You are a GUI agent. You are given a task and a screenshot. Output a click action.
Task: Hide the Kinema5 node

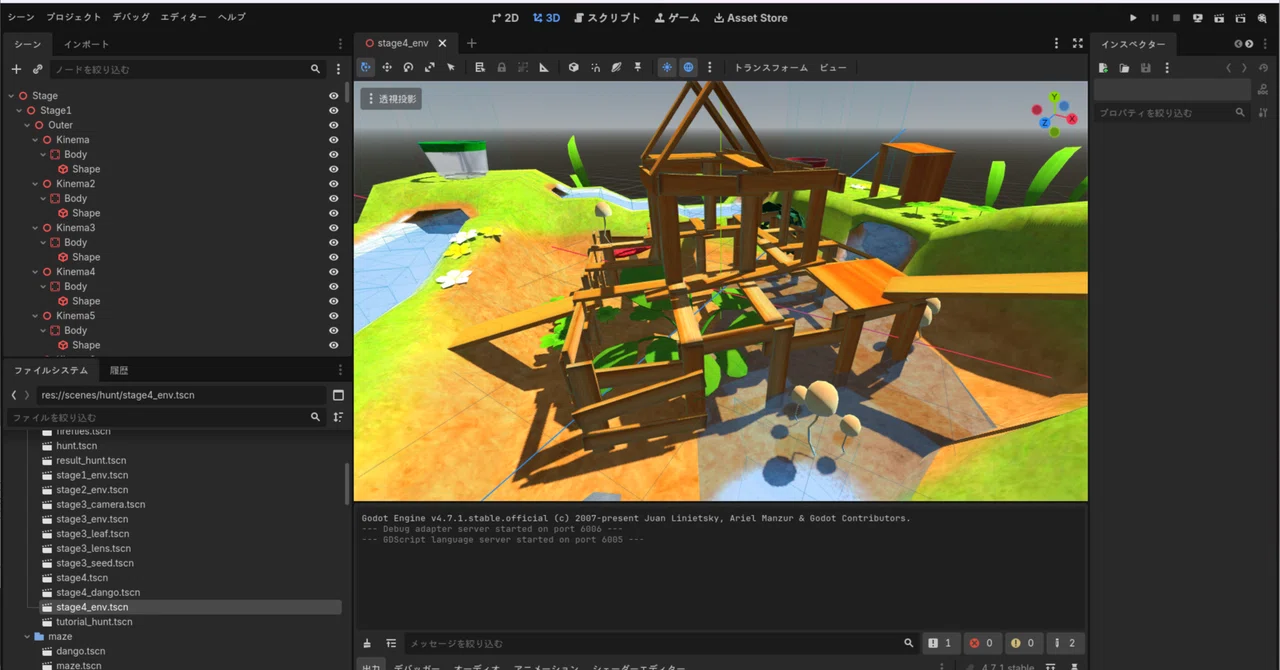(x=334, y=316)
